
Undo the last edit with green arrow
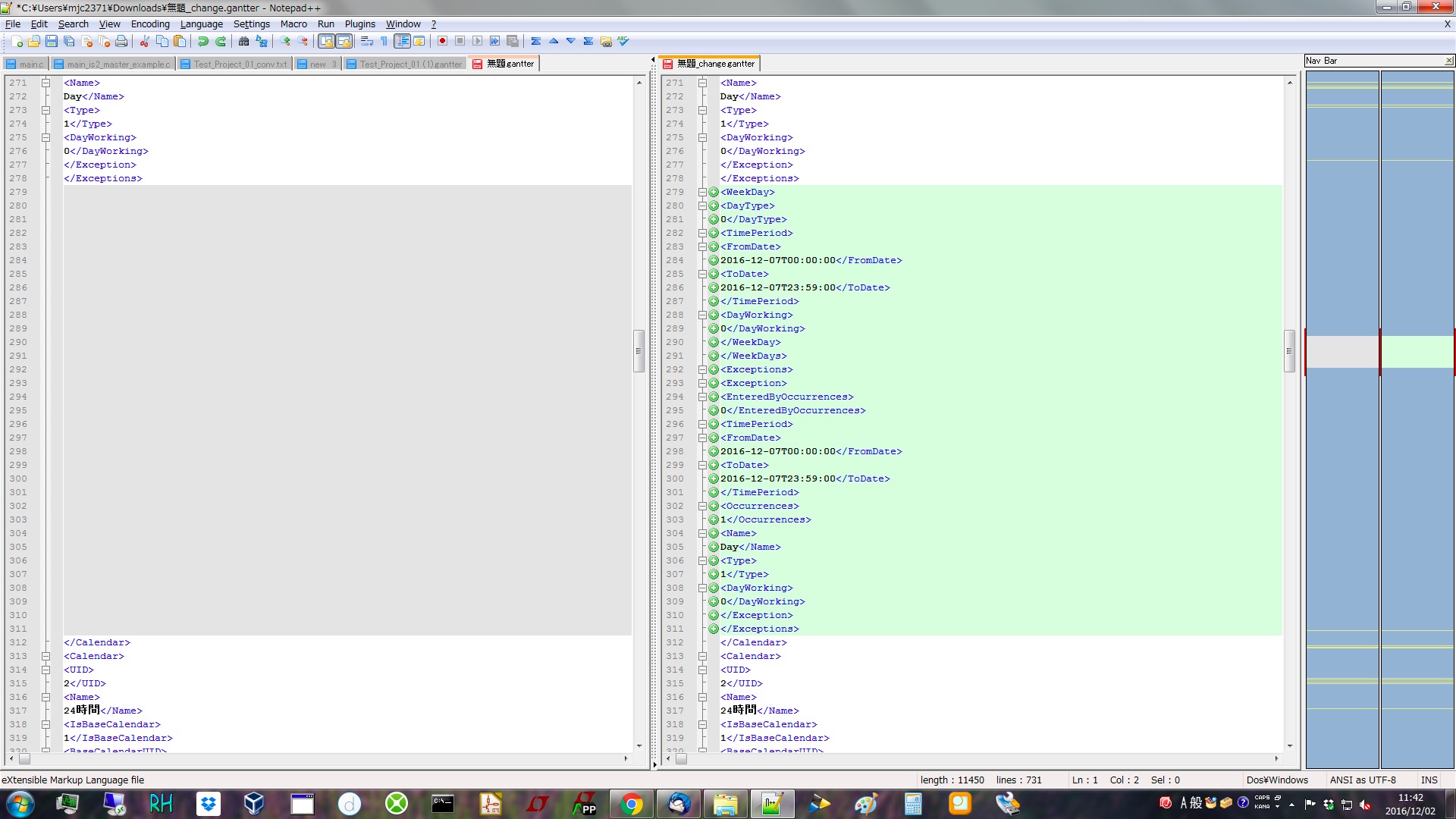202,41
